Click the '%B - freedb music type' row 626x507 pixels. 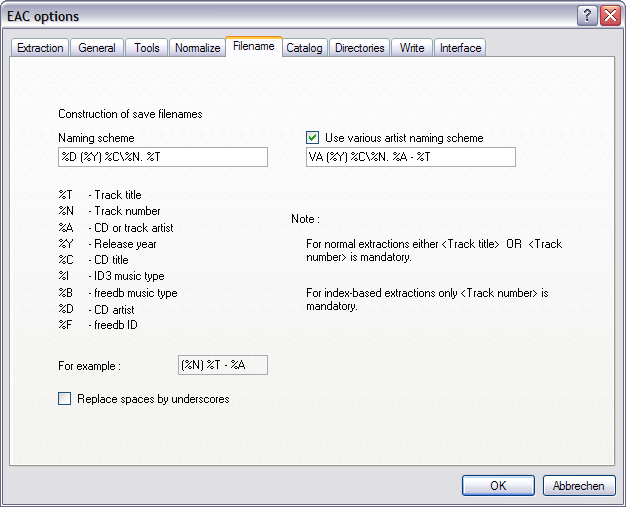pos(118,293)
